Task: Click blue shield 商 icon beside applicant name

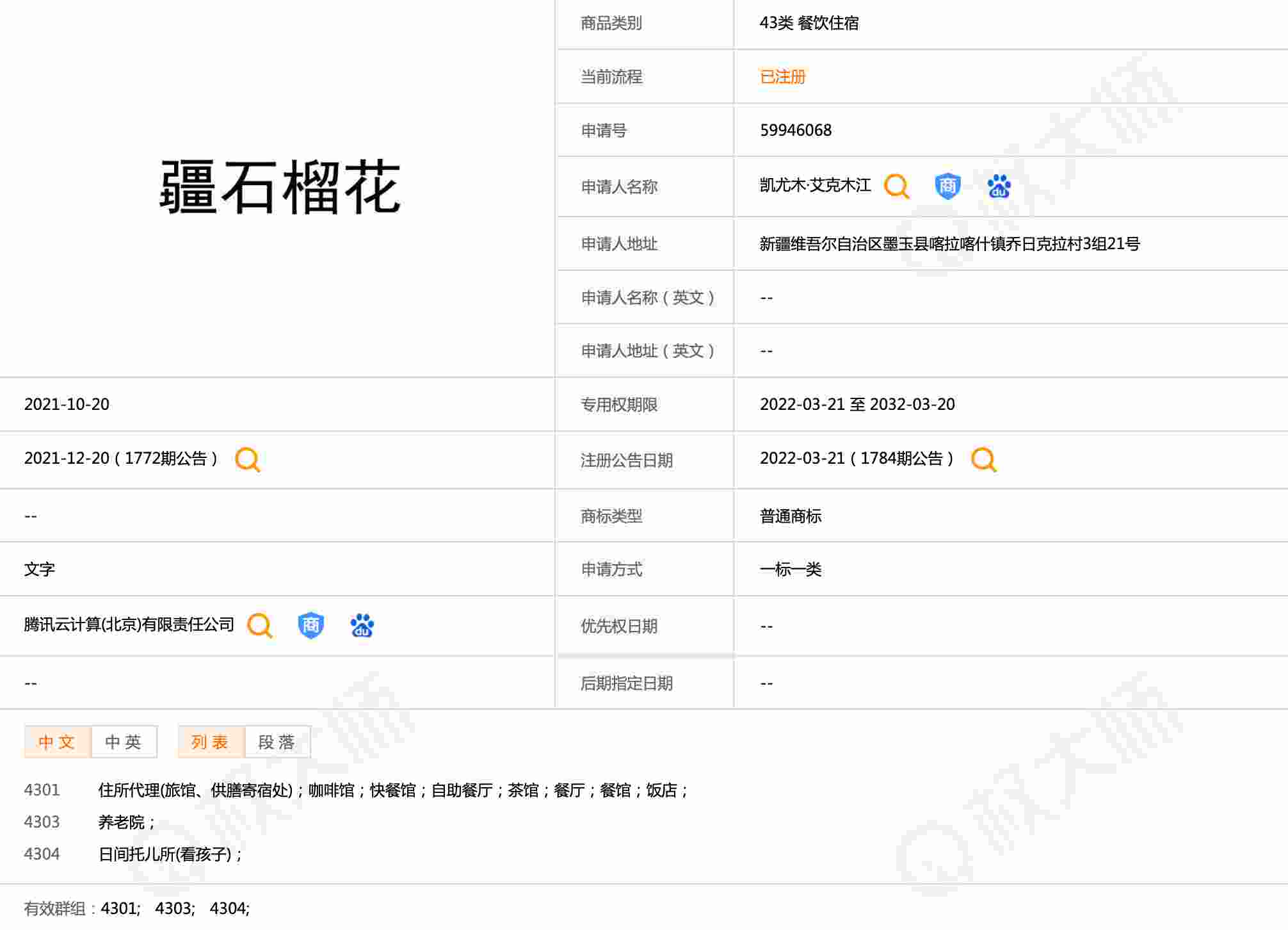Action: [x=947, y=186]
